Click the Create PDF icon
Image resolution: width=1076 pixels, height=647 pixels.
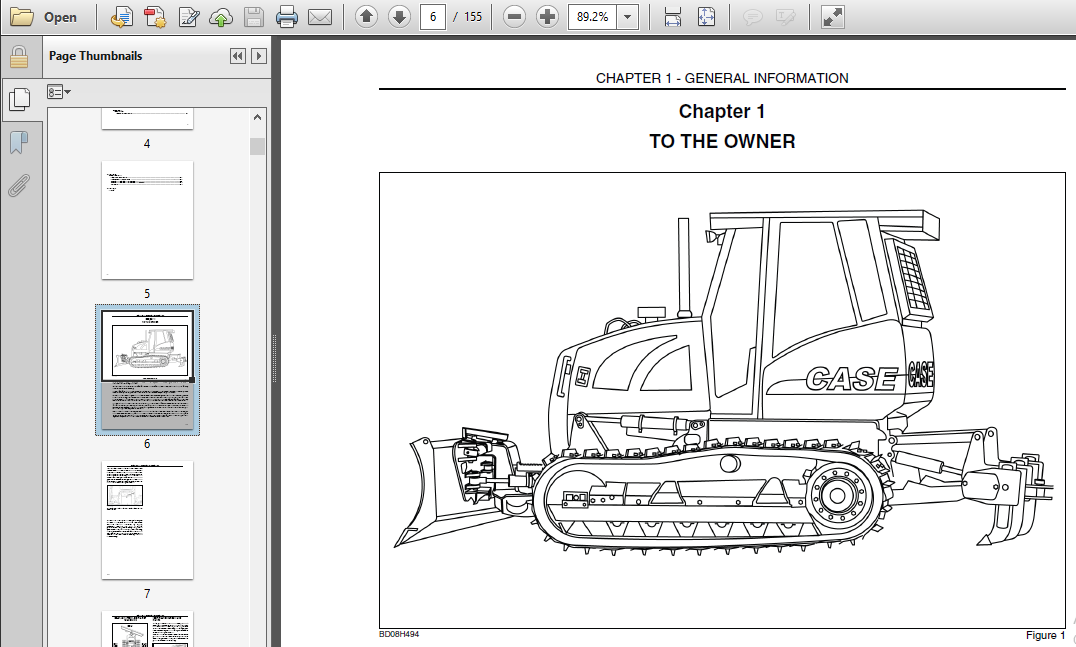155,17
